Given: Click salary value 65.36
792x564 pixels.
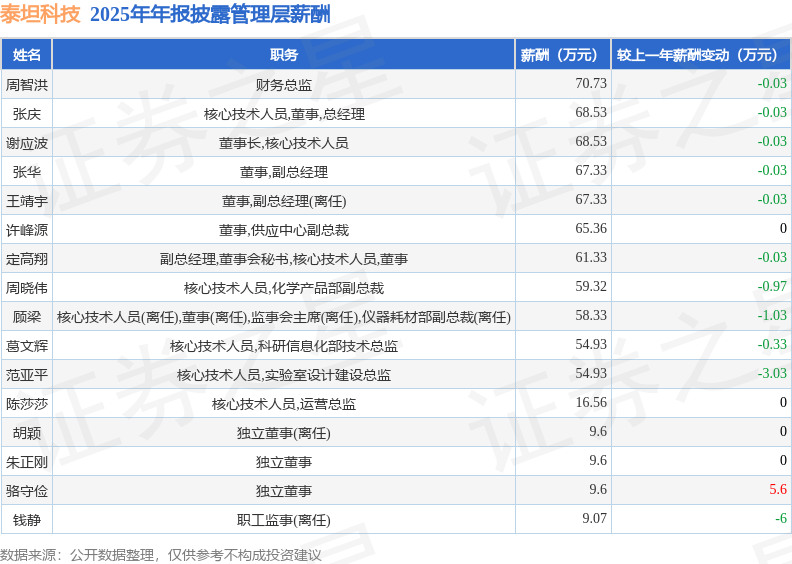Looking at the screenshot, I should pos(591,228).
